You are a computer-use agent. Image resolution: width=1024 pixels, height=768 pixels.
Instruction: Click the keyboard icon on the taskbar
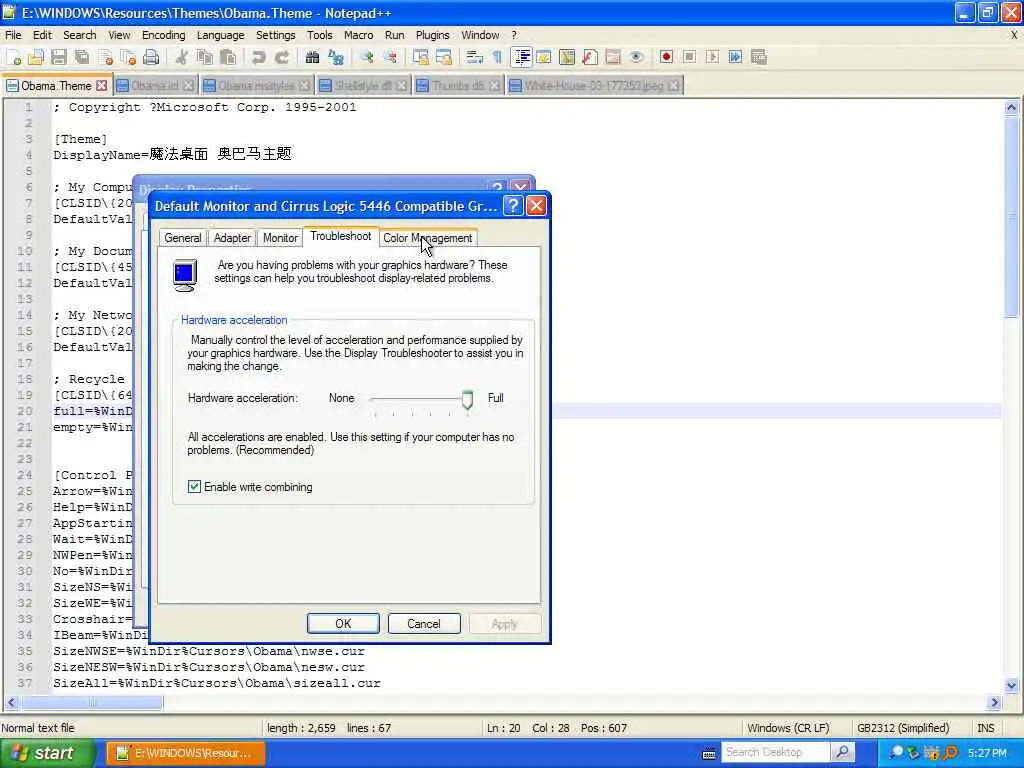(709, 754)
